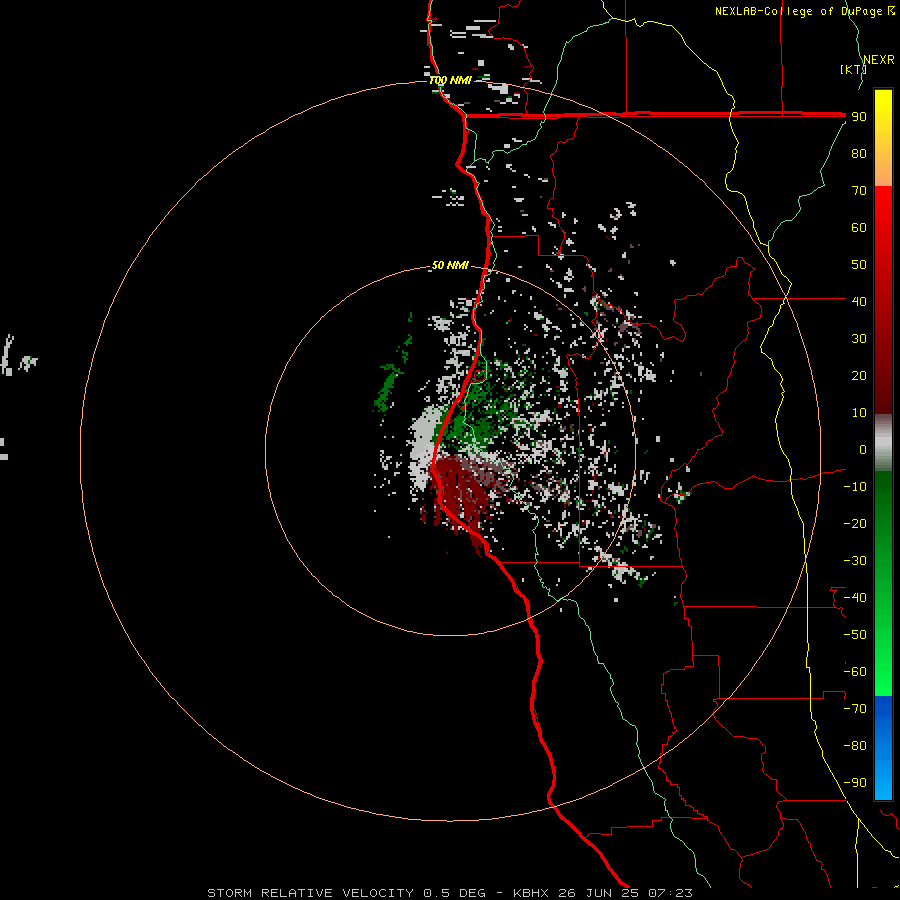Screen dimensions: 900x900
Task: Click the -30 knot value on the scale
Action: [855, 561]
